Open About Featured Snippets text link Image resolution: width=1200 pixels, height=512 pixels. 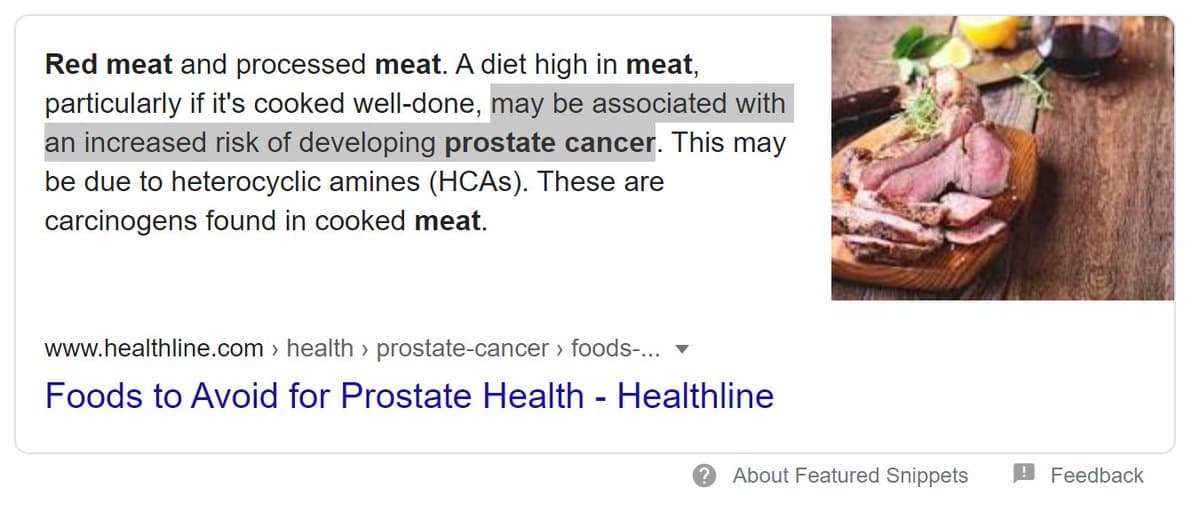[850, 476]
